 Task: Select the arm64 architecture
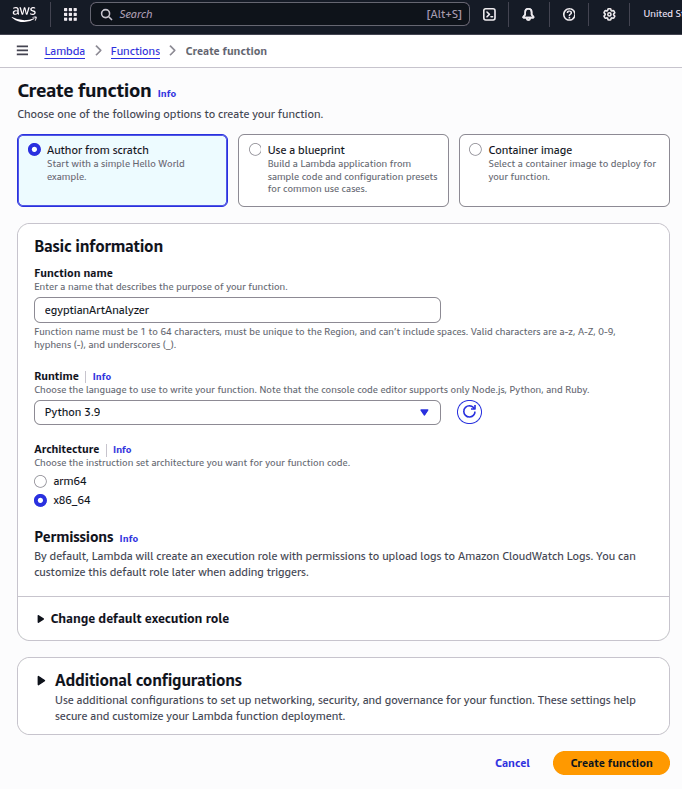41,481
